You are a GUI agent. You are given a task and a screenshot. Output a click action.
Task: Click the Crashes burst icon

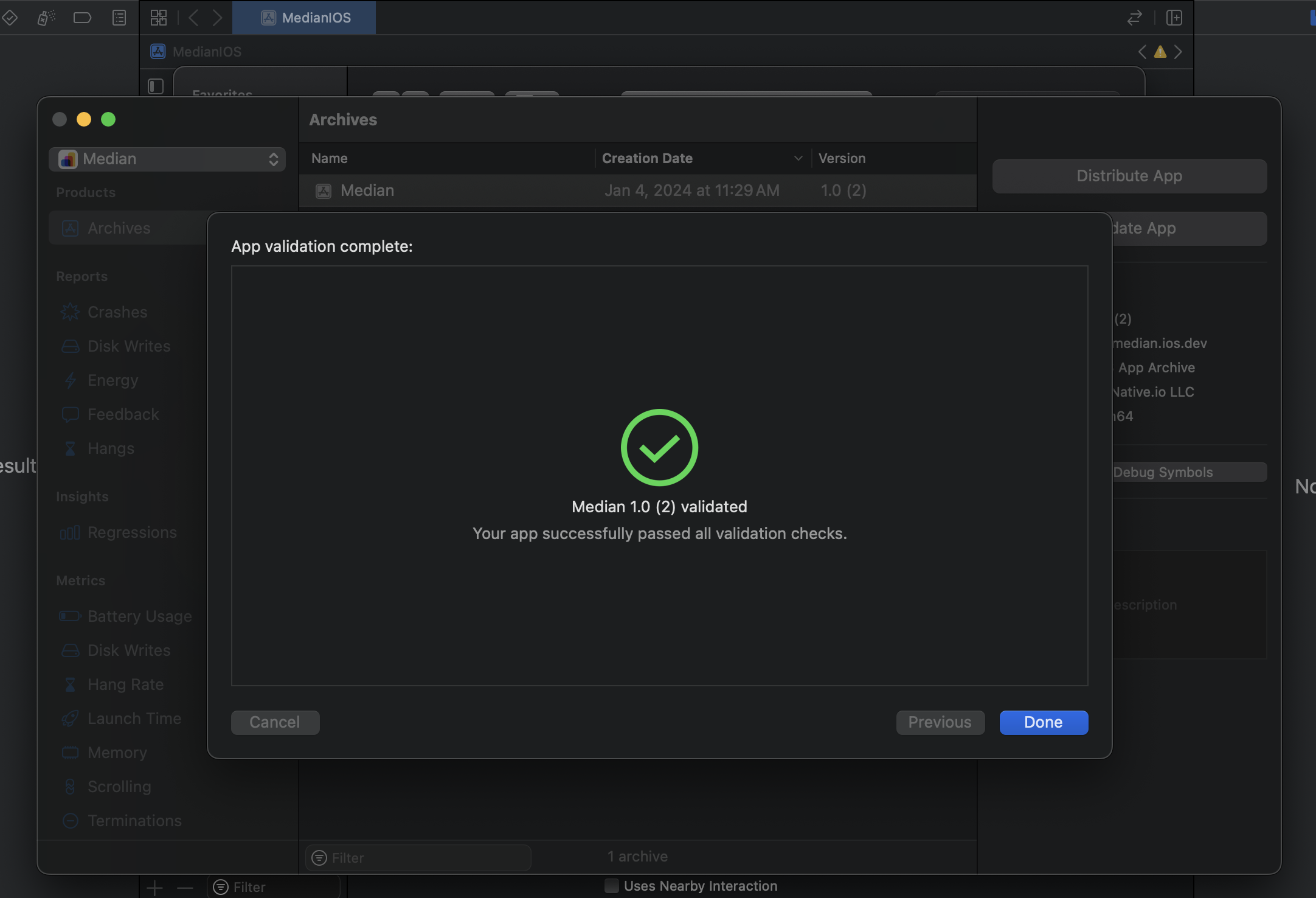tap(70, 312)
